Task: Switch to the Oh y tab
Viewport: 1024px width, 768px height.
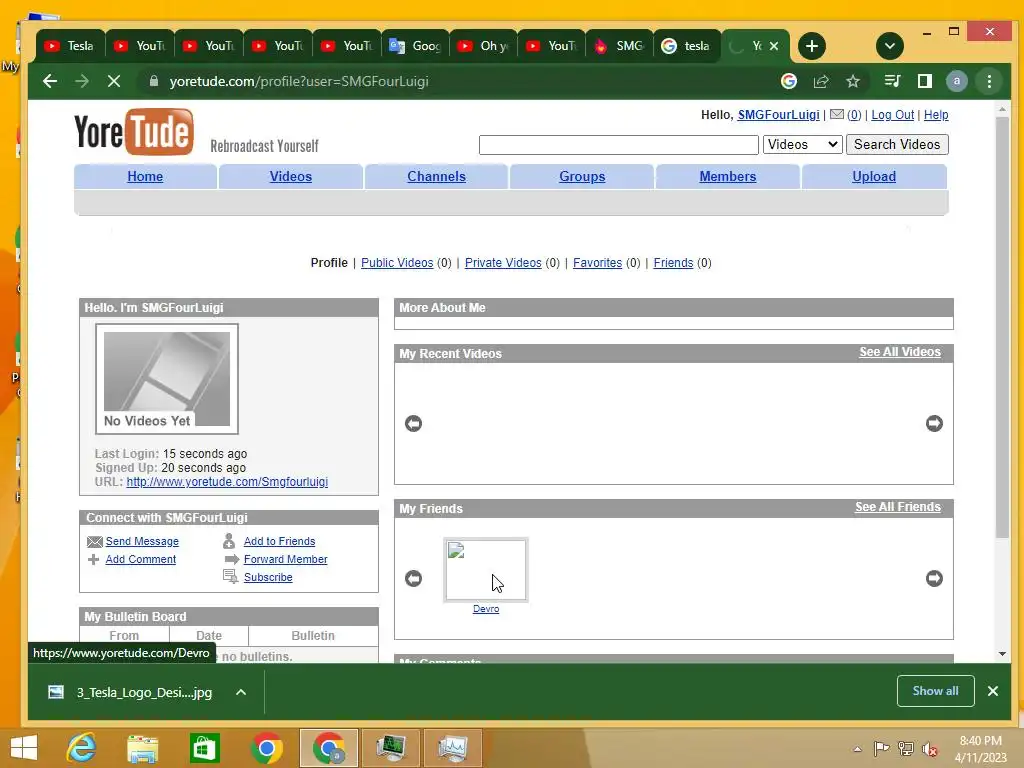Action: [484, 46]
